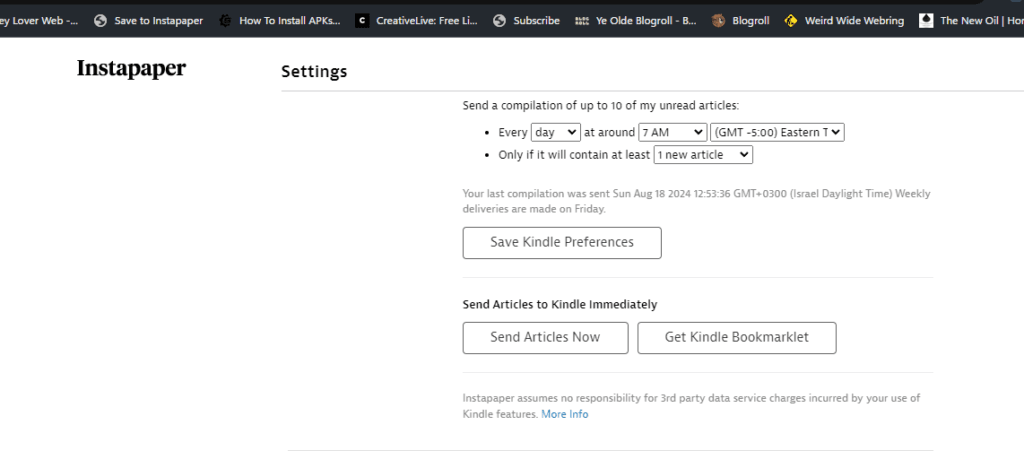Open the Save to Instapaper bookmark
The height and width of the screenshot is (468, 1024).
pyautogui.click(x=148, y=21)
